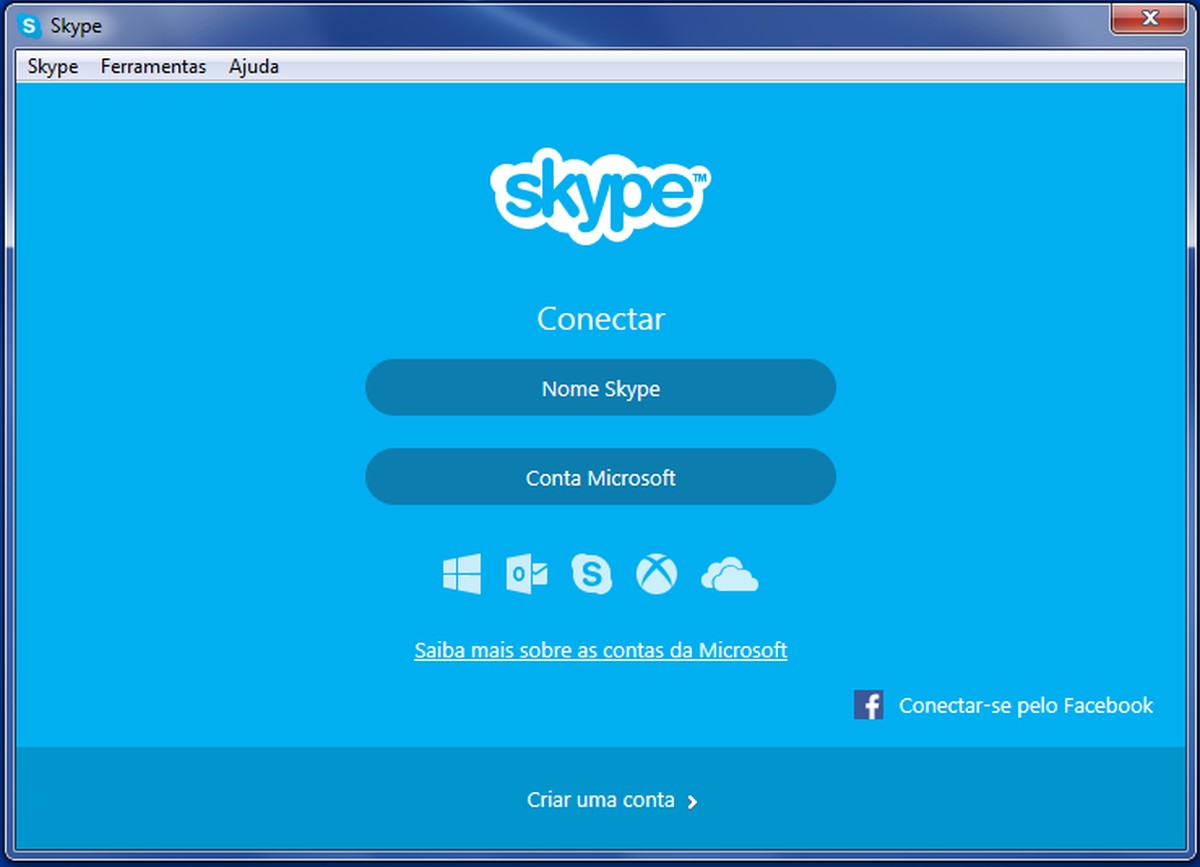Choose the Conta Microsoft button
This screenshot has width=1200, height=867.
click(x=600, y=477)
